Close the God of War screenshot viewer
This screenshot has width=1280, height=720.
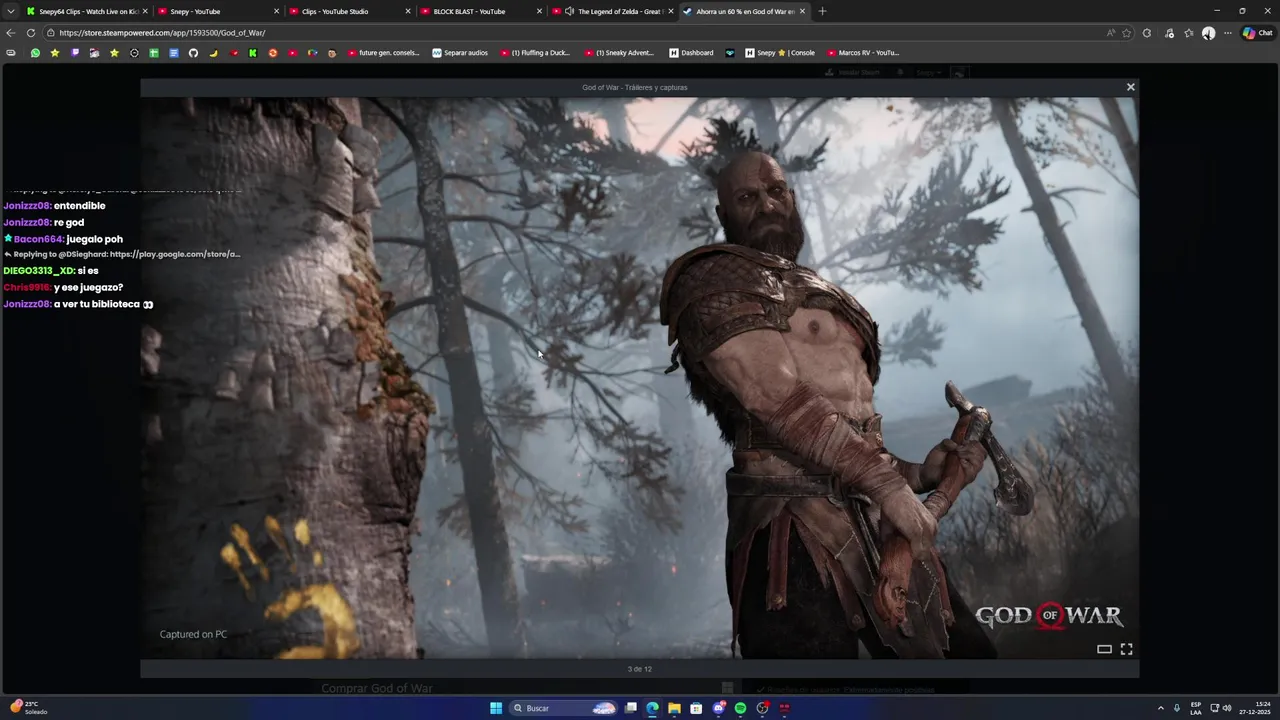pos(1131,87)
